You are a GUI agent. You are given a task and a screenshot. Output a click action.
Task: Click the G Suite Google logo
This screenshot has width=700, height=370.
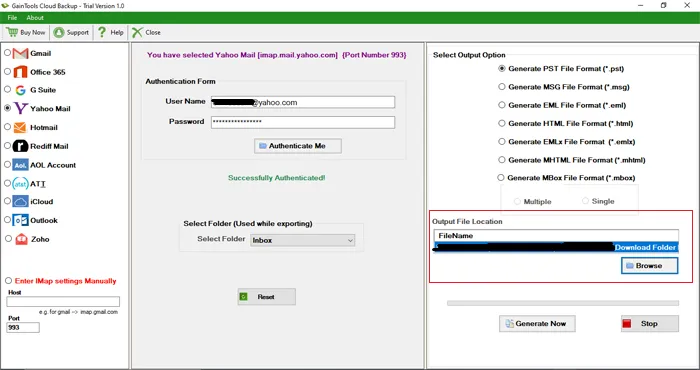click(x=21, y=90)
